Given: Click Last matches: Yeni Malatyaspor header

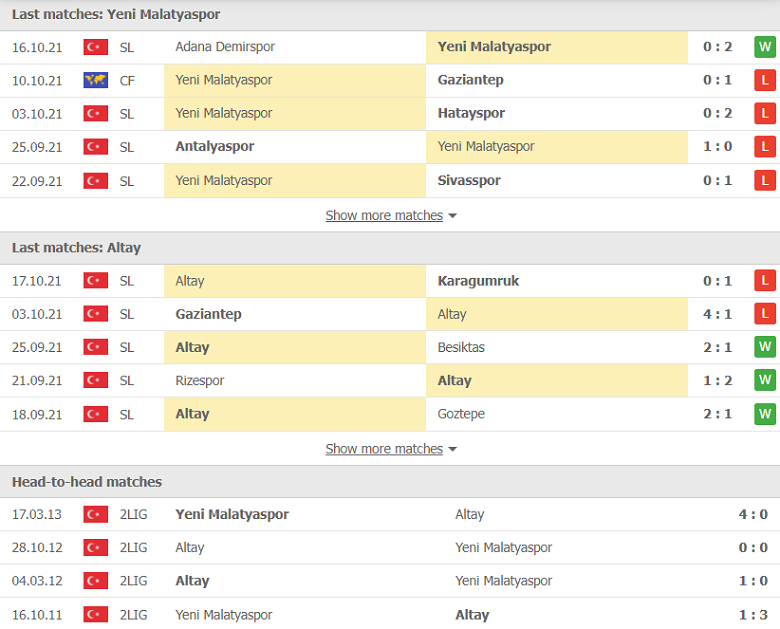Looking at the screenshot, I should (116, 14).
